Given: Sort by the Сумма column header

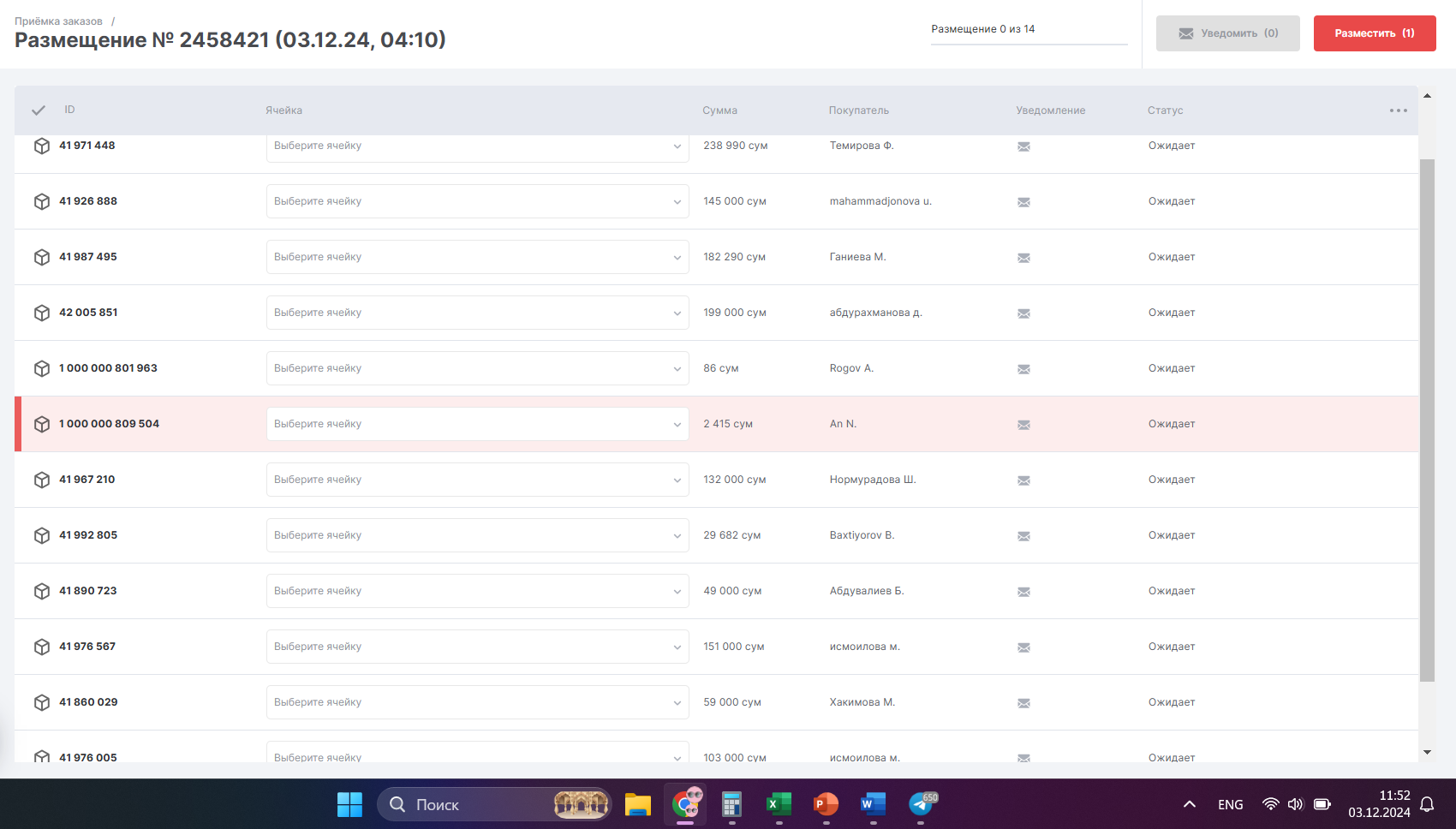Looking at the screenshot, I should pyautogui.click(x=719, y=110).
